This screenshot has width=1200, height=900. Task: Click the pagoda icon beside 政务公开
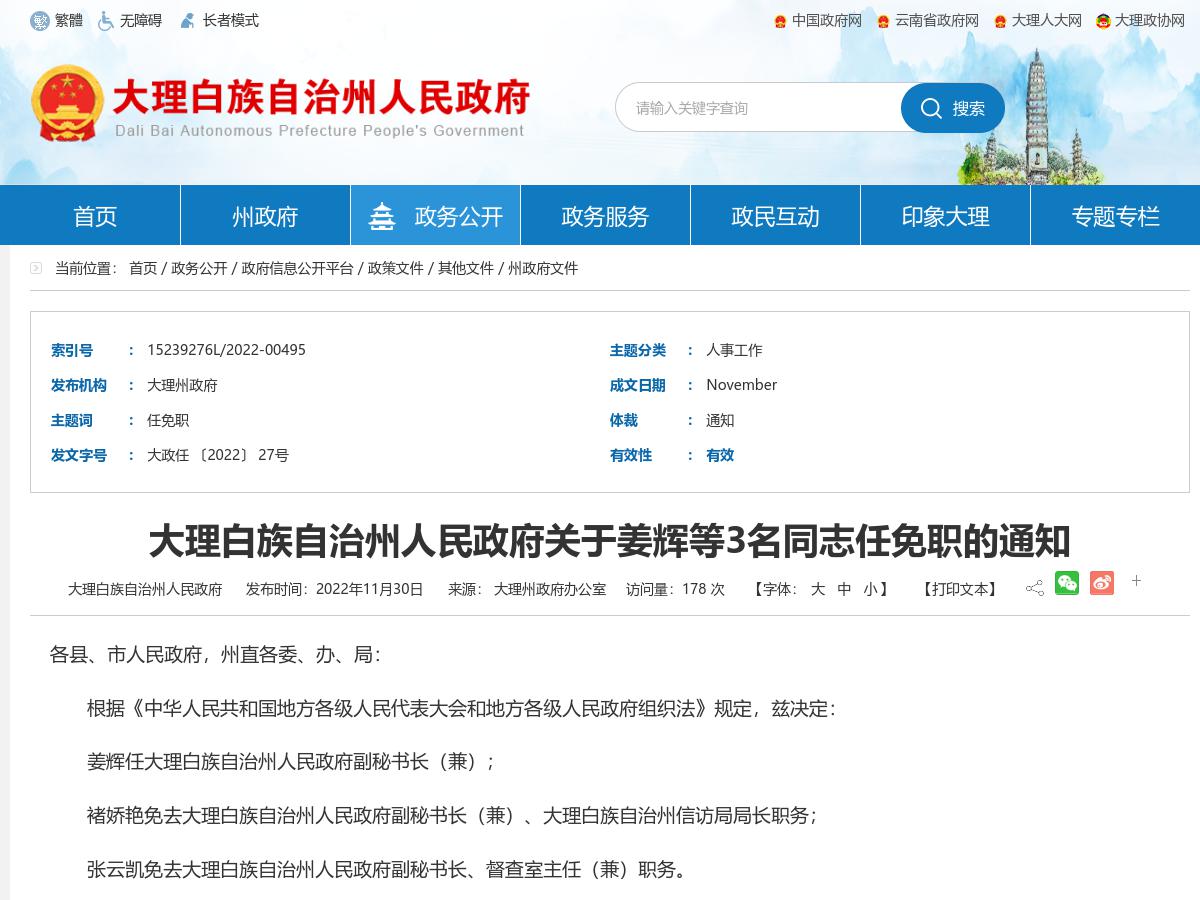[x=383, y=213]
